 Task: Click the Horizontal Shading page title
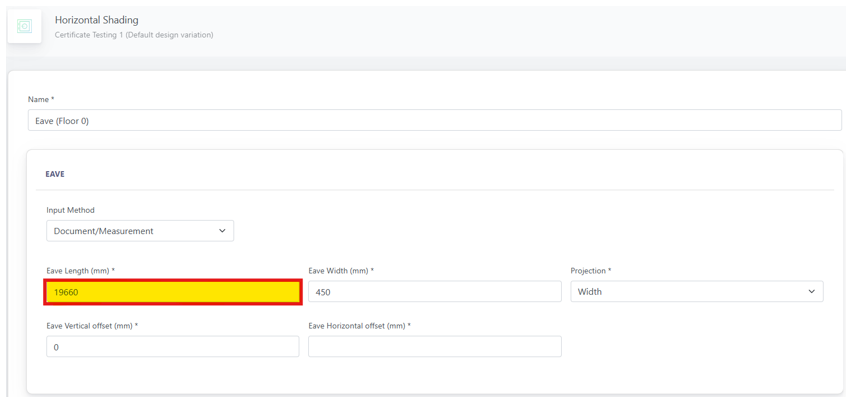(97, 20)
